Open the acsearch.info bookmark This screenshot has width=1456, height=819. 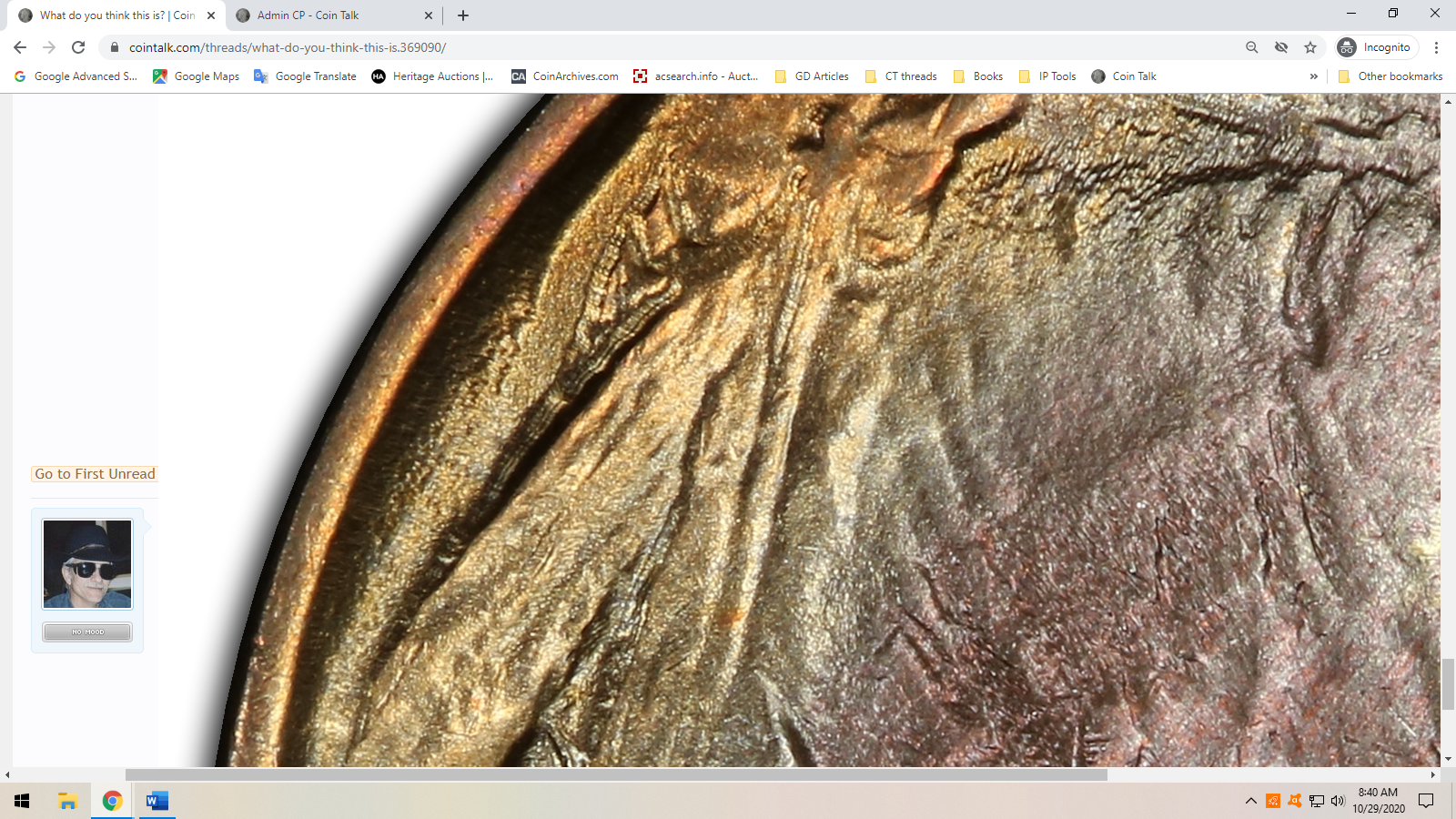tap(696, 76)
